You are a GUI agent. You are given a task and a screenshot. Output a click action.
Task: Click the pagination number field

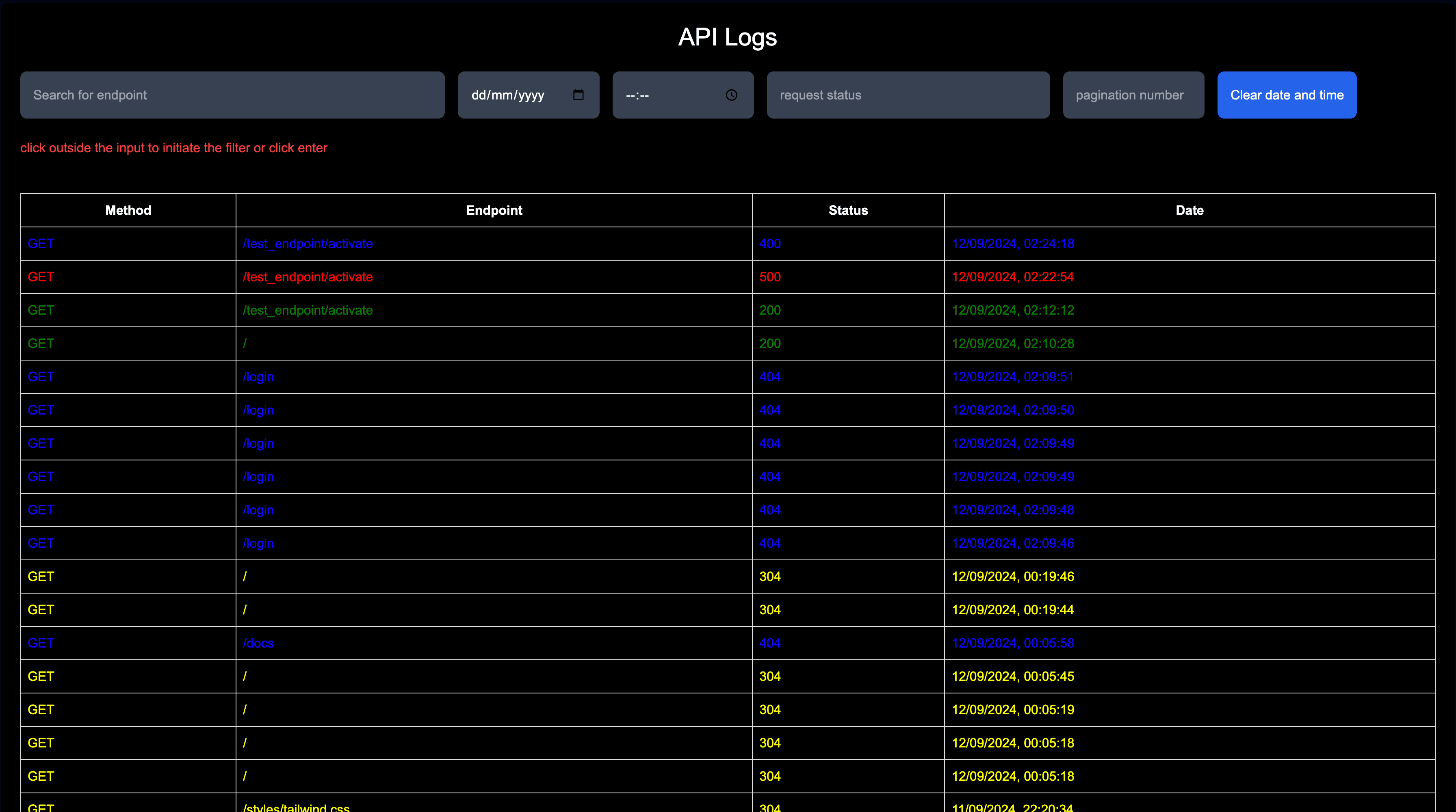point(1133,95)
